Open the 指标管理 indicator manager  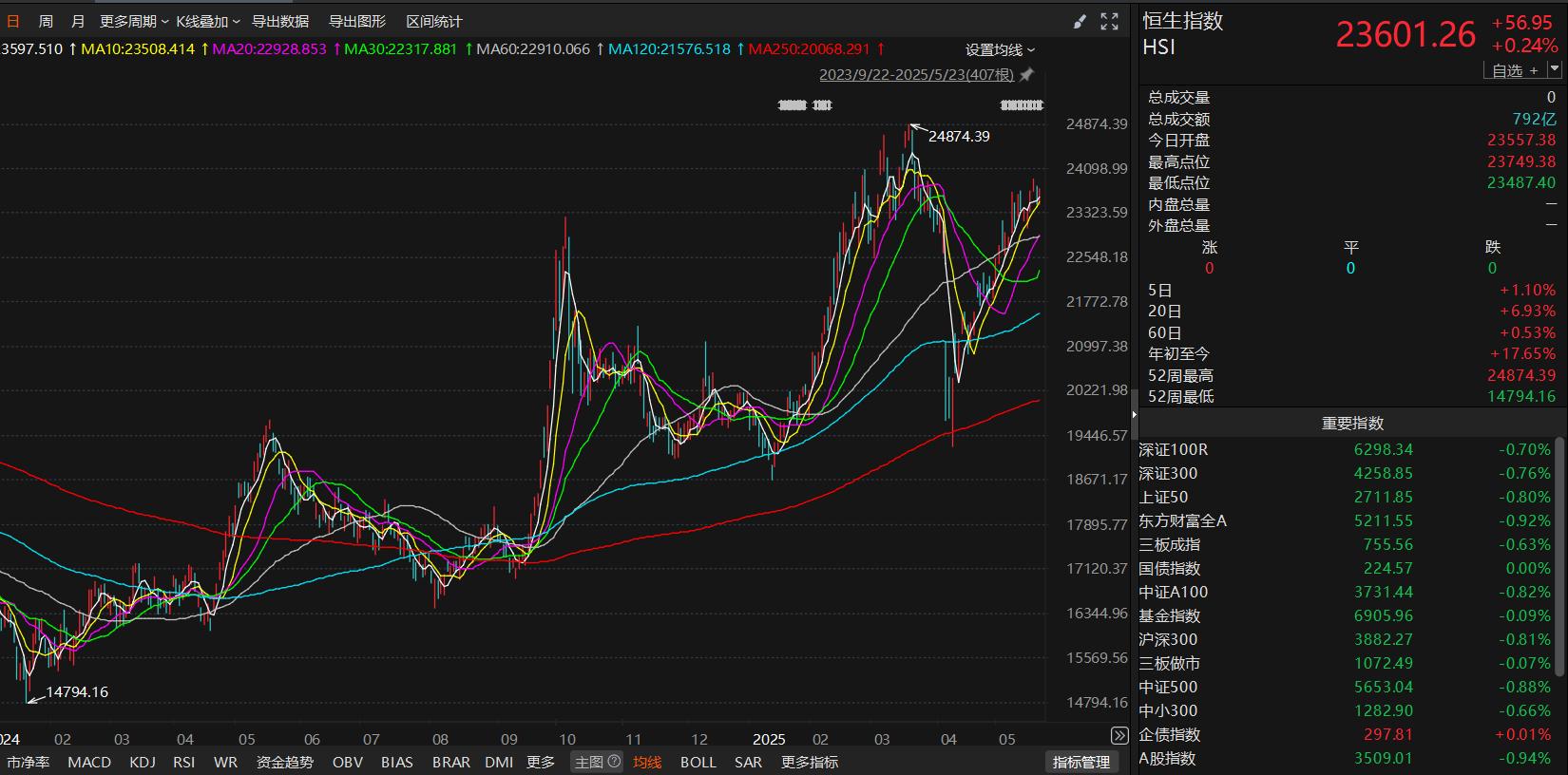point(1081,762)
